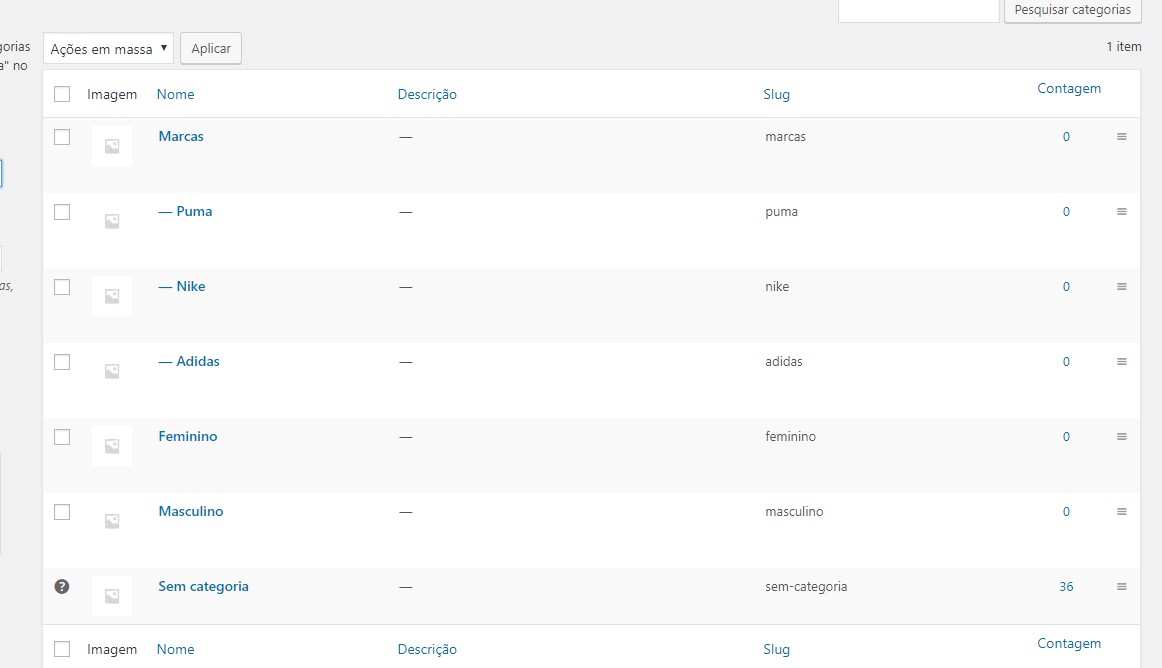Viewport: 1162px width, 668px height.
Task: Toggle the select-all checkbox in the table footer
Action: tap(62, 649)
